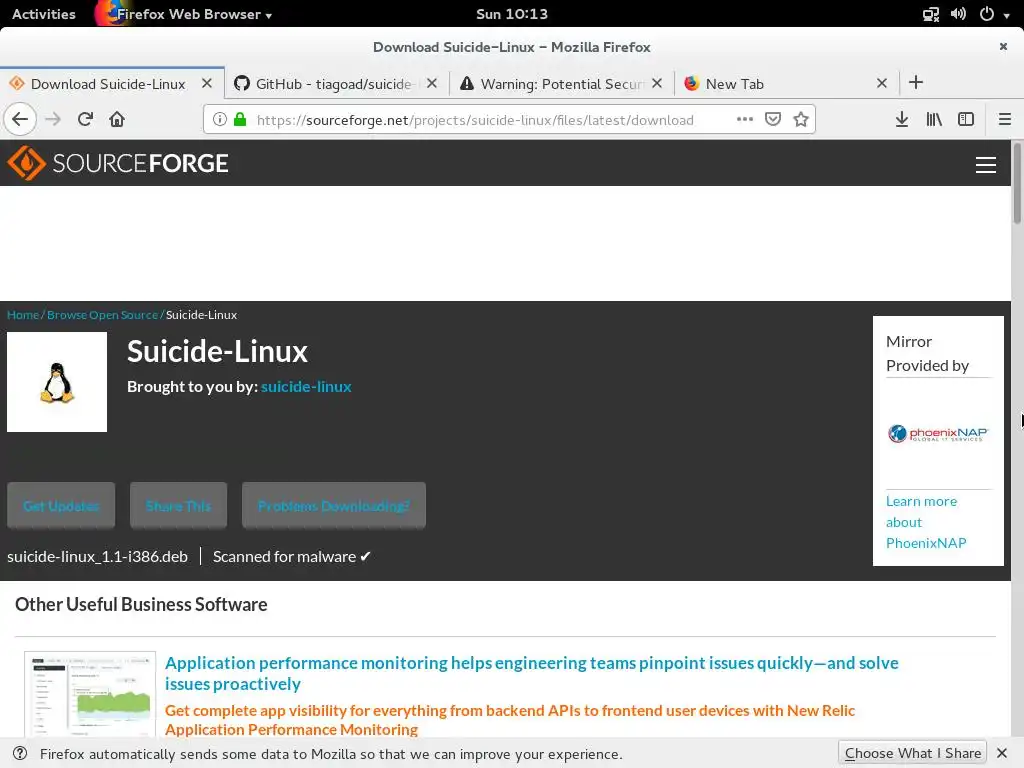This screenshot has width=1024, height=768.
Task: Close the Firefox window
Action: (x=1003, y=46)
